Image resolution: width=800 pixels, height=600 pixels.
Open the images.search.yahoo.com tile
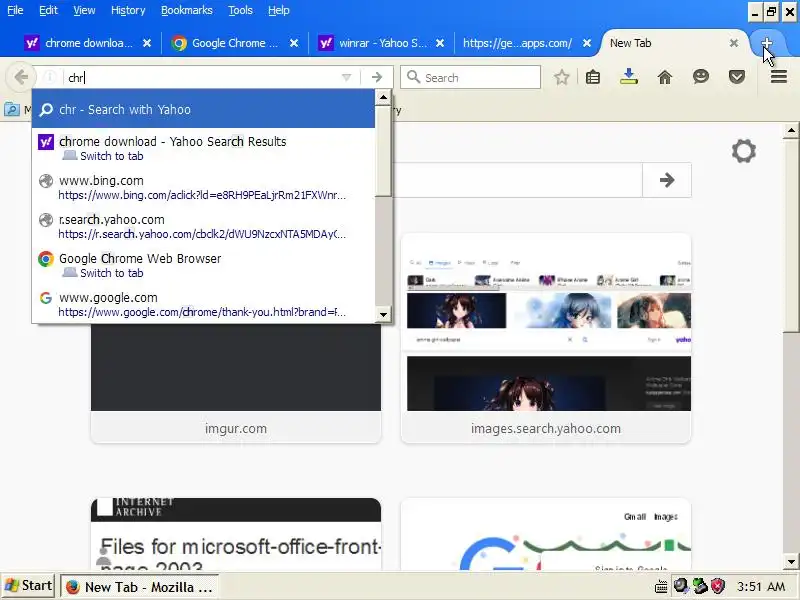pyautogui.click(x=546, y=338)
